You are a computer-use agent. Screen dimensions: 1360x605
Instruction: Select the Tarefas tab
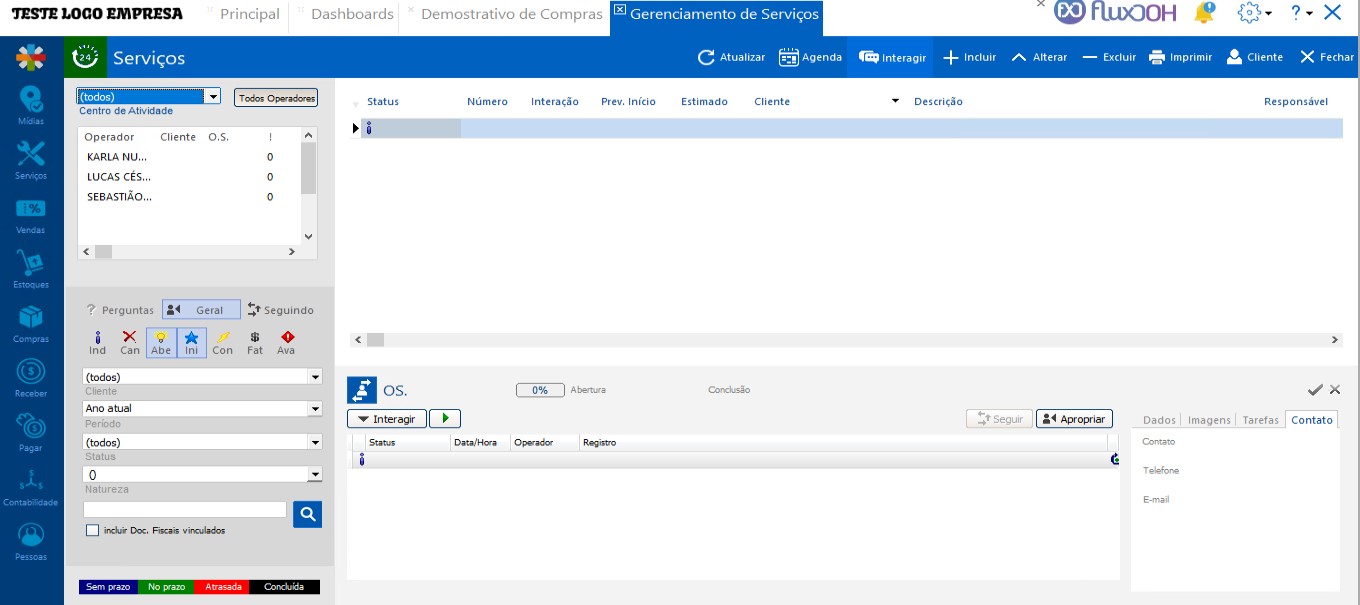1261,420
